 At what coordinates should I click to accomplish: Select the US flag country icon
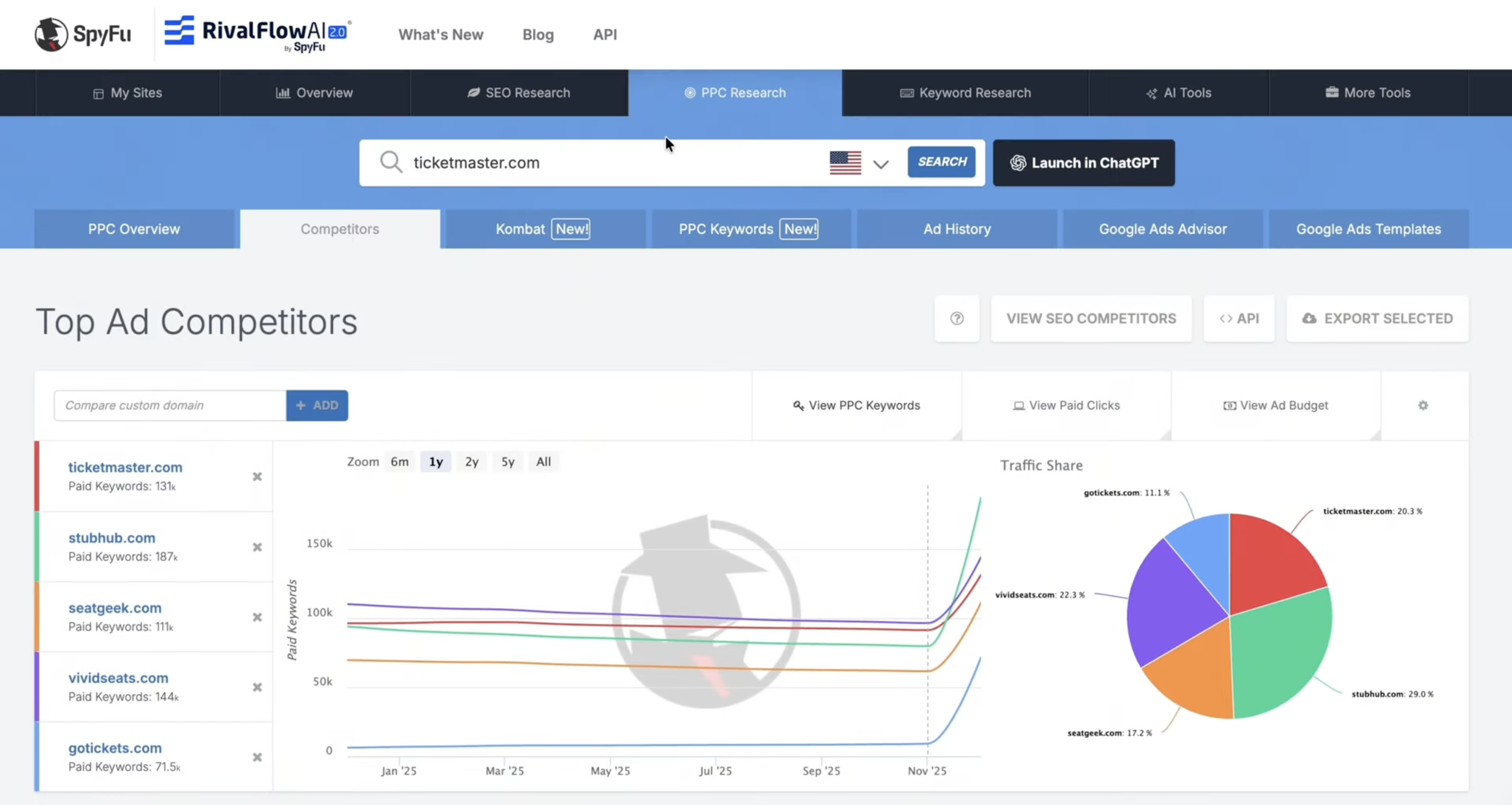[x=845, y=163]
